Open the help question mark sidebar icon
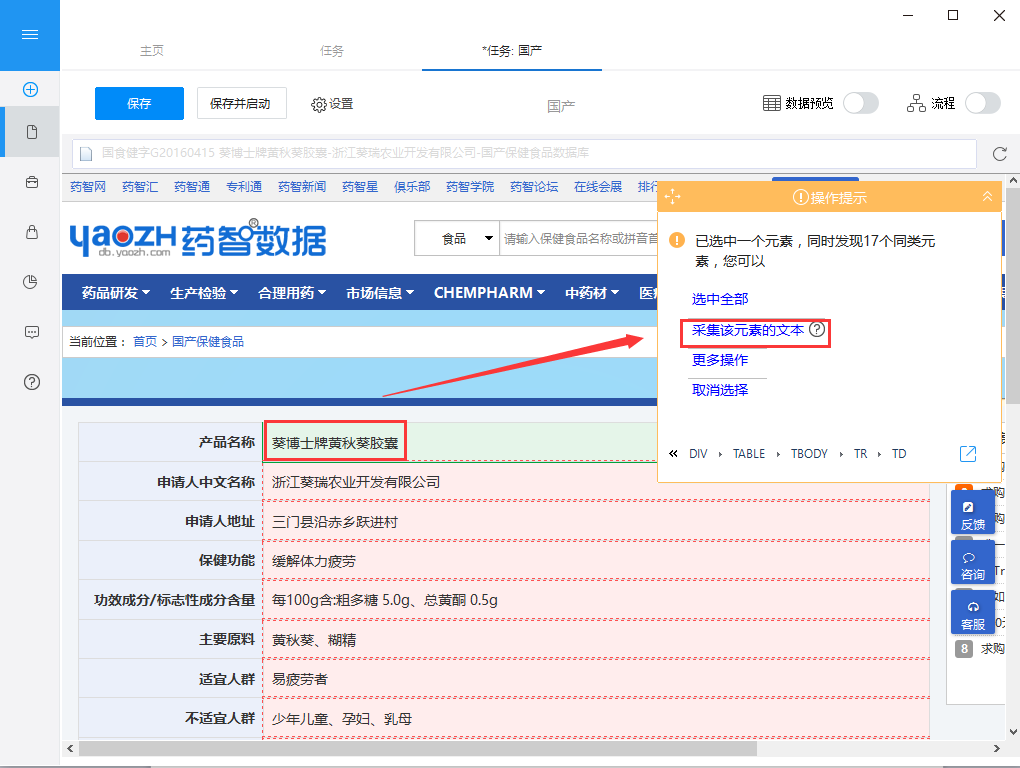1020x768 pixels. pos(31,382)
